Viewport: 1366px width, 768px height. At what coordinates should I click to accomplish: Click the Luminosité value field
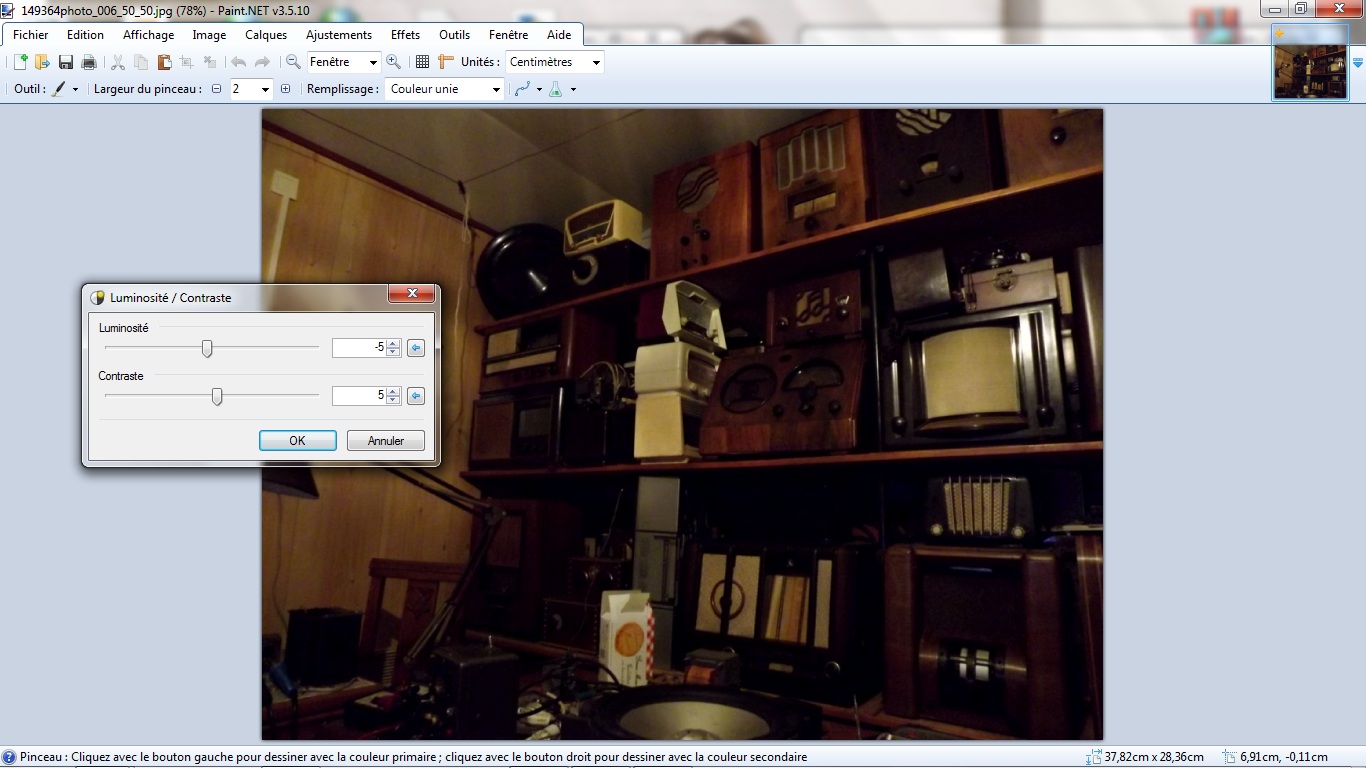point(359,348)
